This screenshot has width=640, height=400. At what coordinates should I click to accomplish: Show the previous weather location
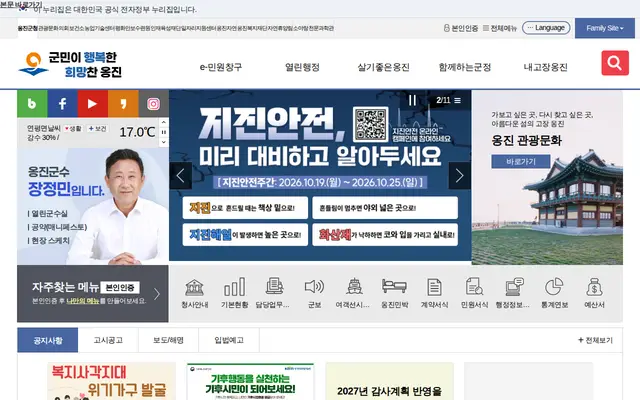click(x=164, y=122)
